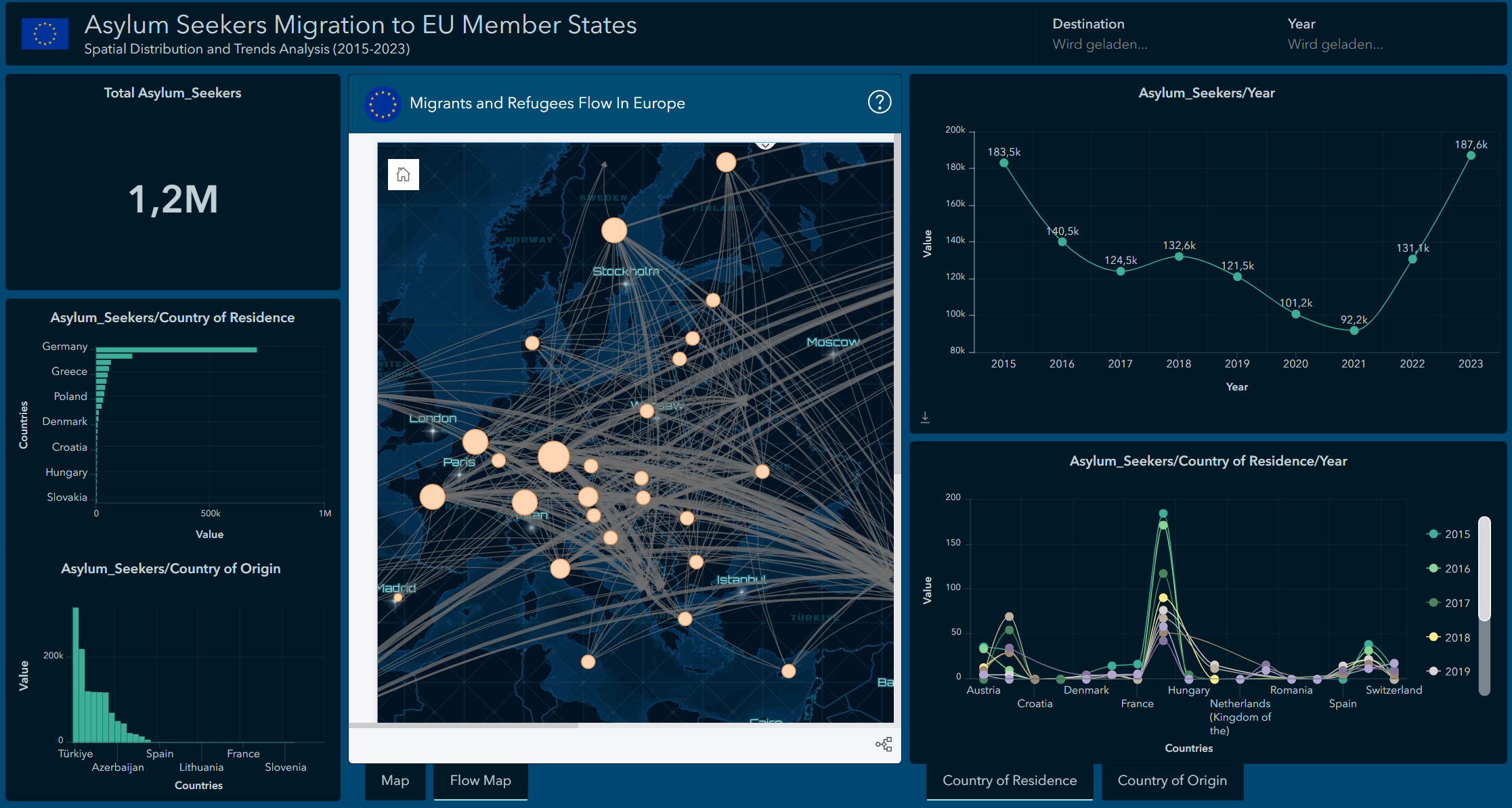The height and width of the screenshot is (808, 1512).
Task: Open the Year filter dropdown
Action: click(1335, 44)
